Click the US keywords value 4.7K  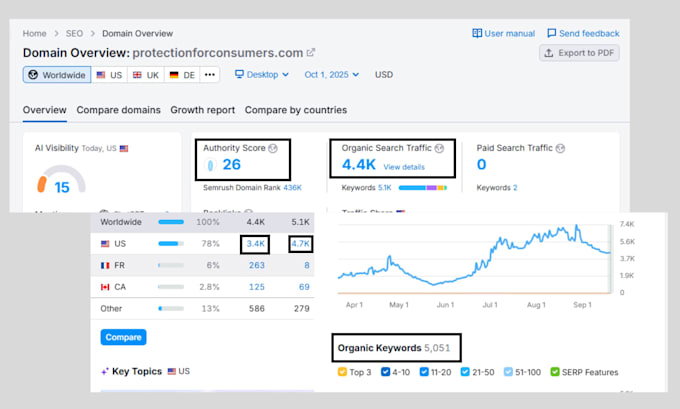pyautogui.click(x=300, y=244)
